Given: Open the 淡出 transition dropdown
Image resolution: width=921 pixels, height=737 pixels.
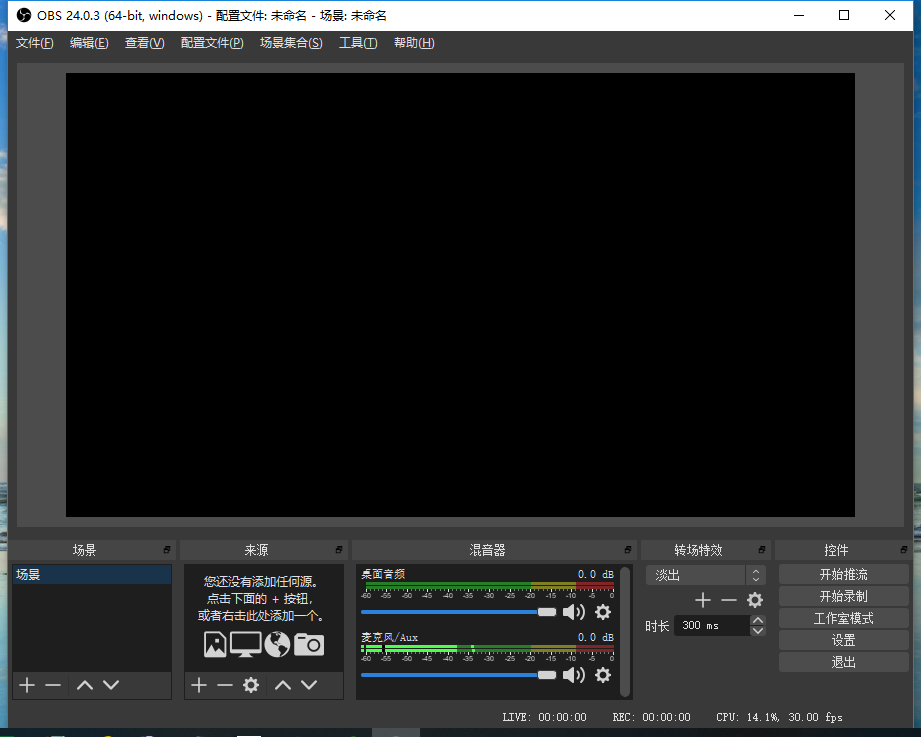Looking at the screenshot, I should pyautogui.click(x=705, y=575).
